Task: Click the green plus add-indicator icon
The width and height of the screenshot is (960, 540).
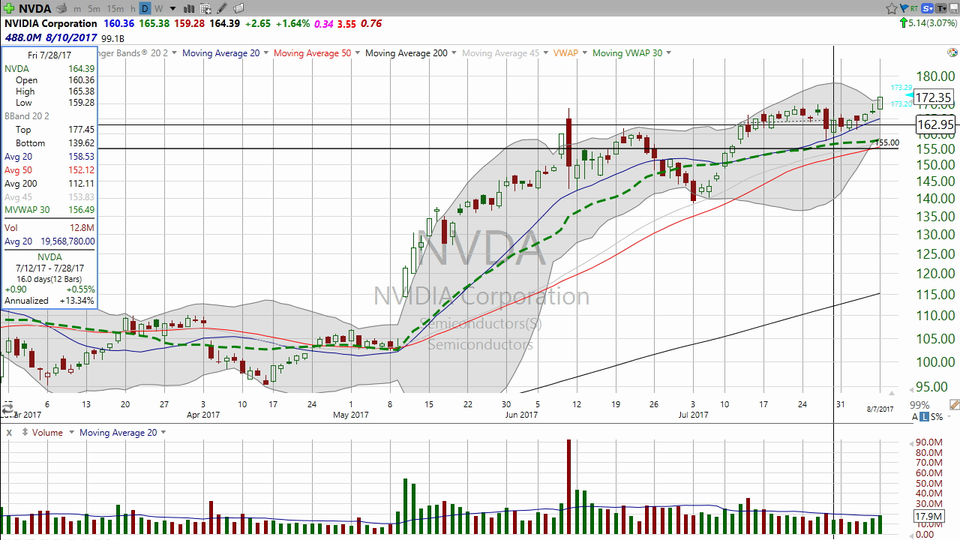Action: coord(9,9)
